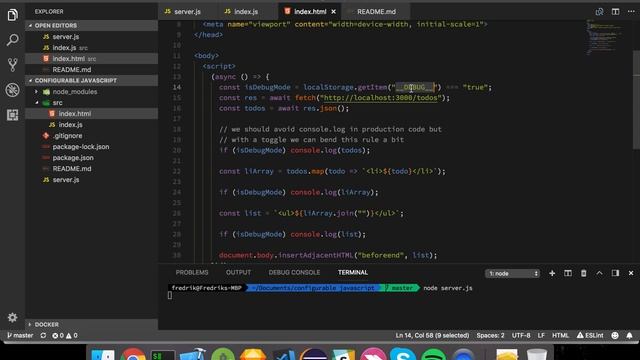Image resolution: width=640 pixels, height=360 pixels.
Task: Change end of line sequence LF
Action: (x=541, y=336)
